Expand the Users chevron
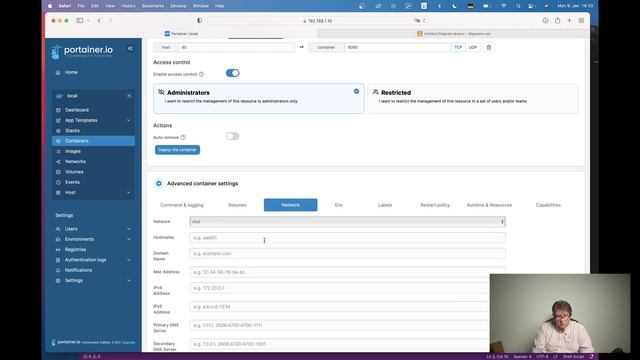640x360 pixels. [129, 229]
